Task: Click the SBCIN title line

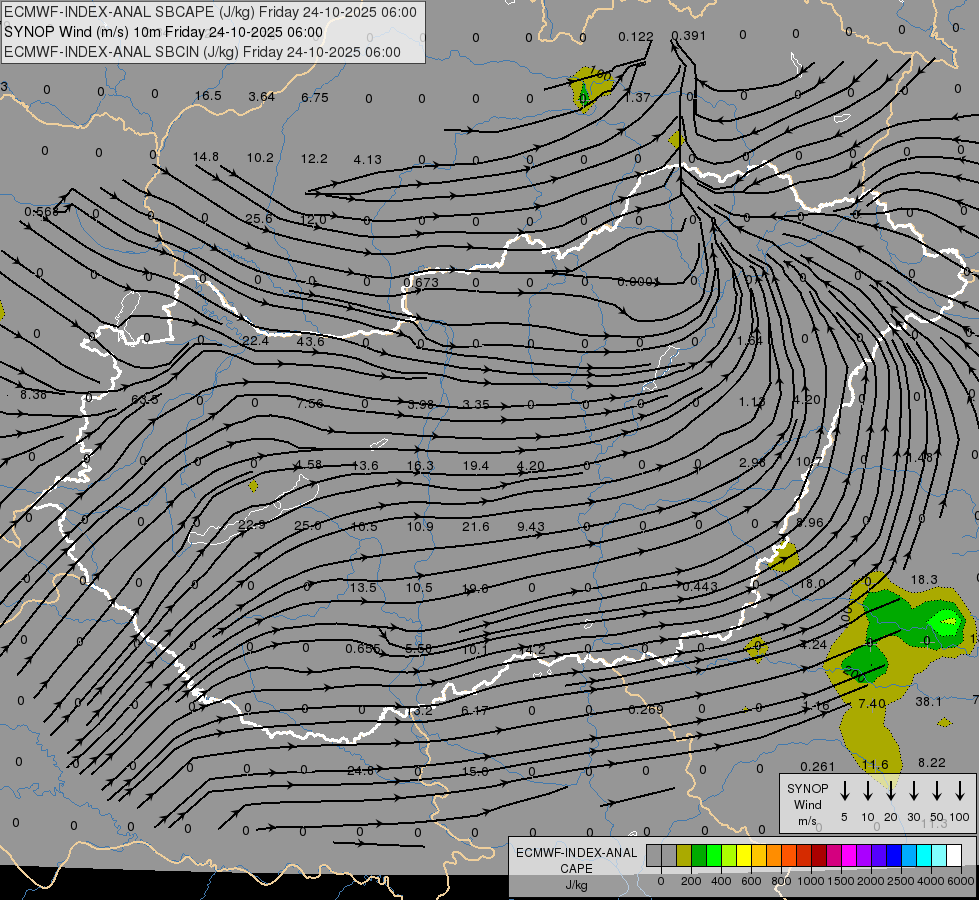Action: (202, 52)
